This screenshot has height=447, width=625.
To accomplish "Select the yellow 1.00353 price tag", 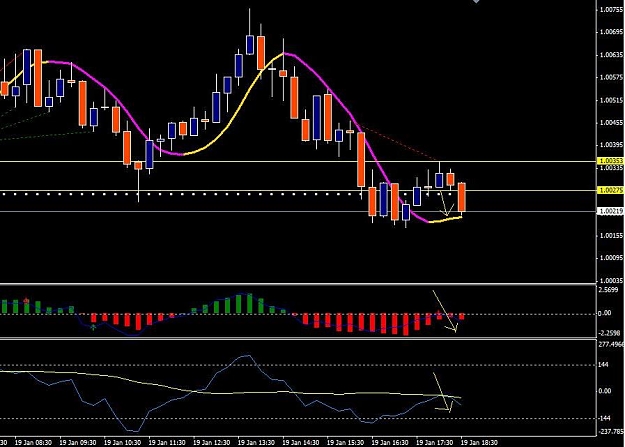I will [x=610, y=161].
